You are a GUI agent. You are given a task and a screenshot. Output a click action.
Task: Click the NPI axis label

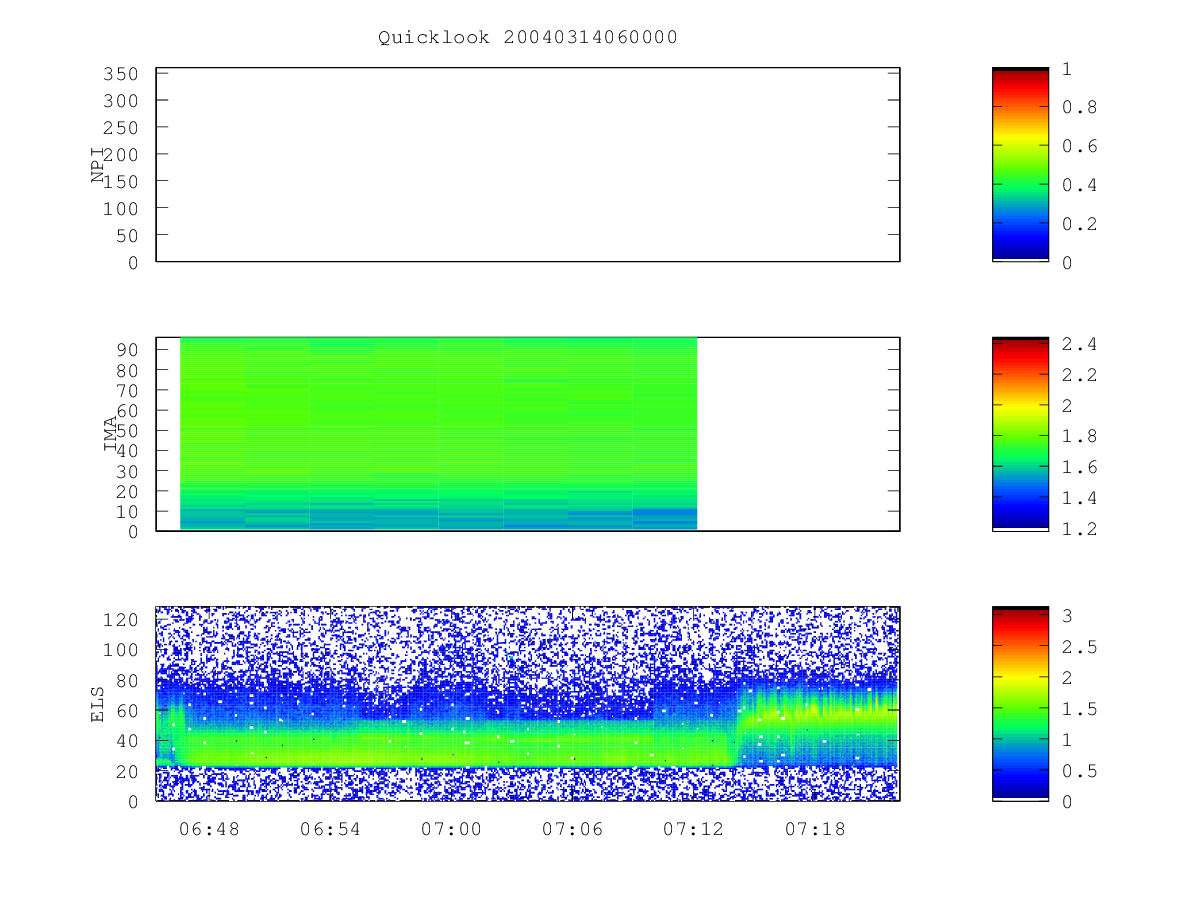tap(98, 165)
